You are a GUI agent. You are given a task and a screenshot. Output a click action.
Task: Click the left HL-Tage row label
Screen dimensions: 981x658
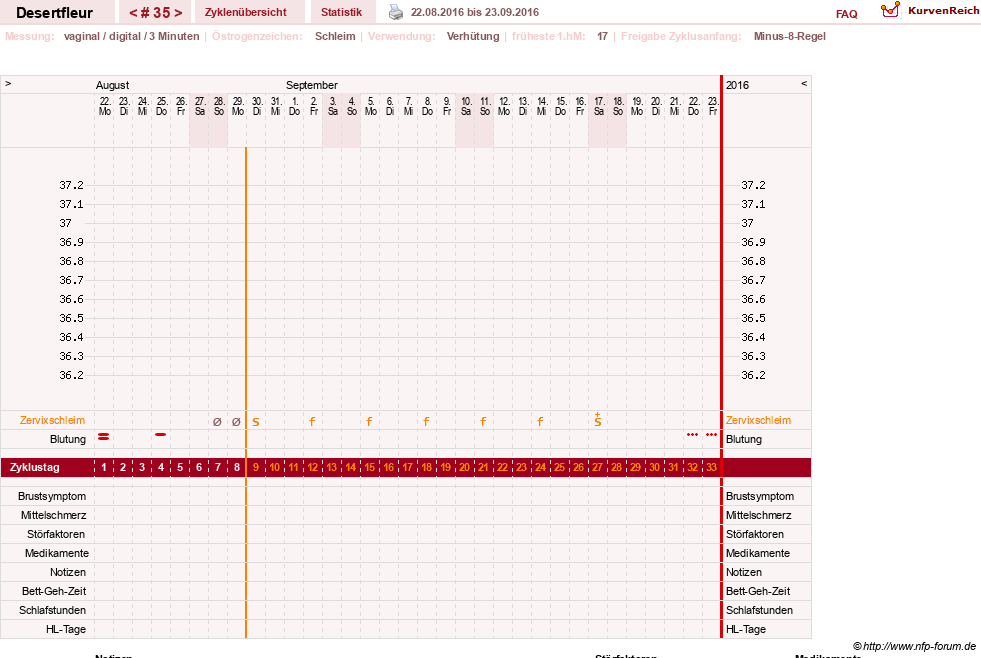point(66,629)
